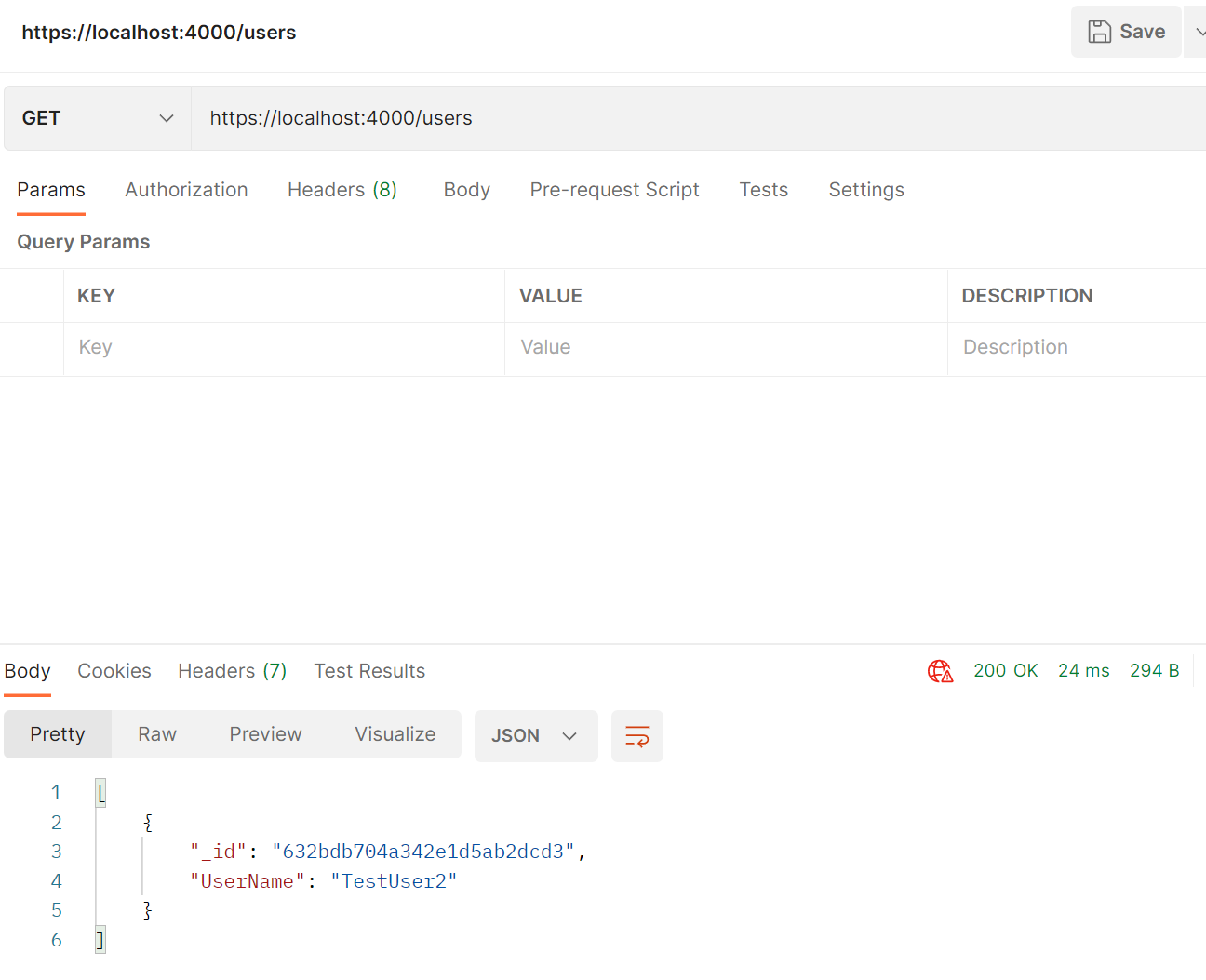Open the GET method dropdown
This screenshot has width=1206, height=980.
point(98,118)
